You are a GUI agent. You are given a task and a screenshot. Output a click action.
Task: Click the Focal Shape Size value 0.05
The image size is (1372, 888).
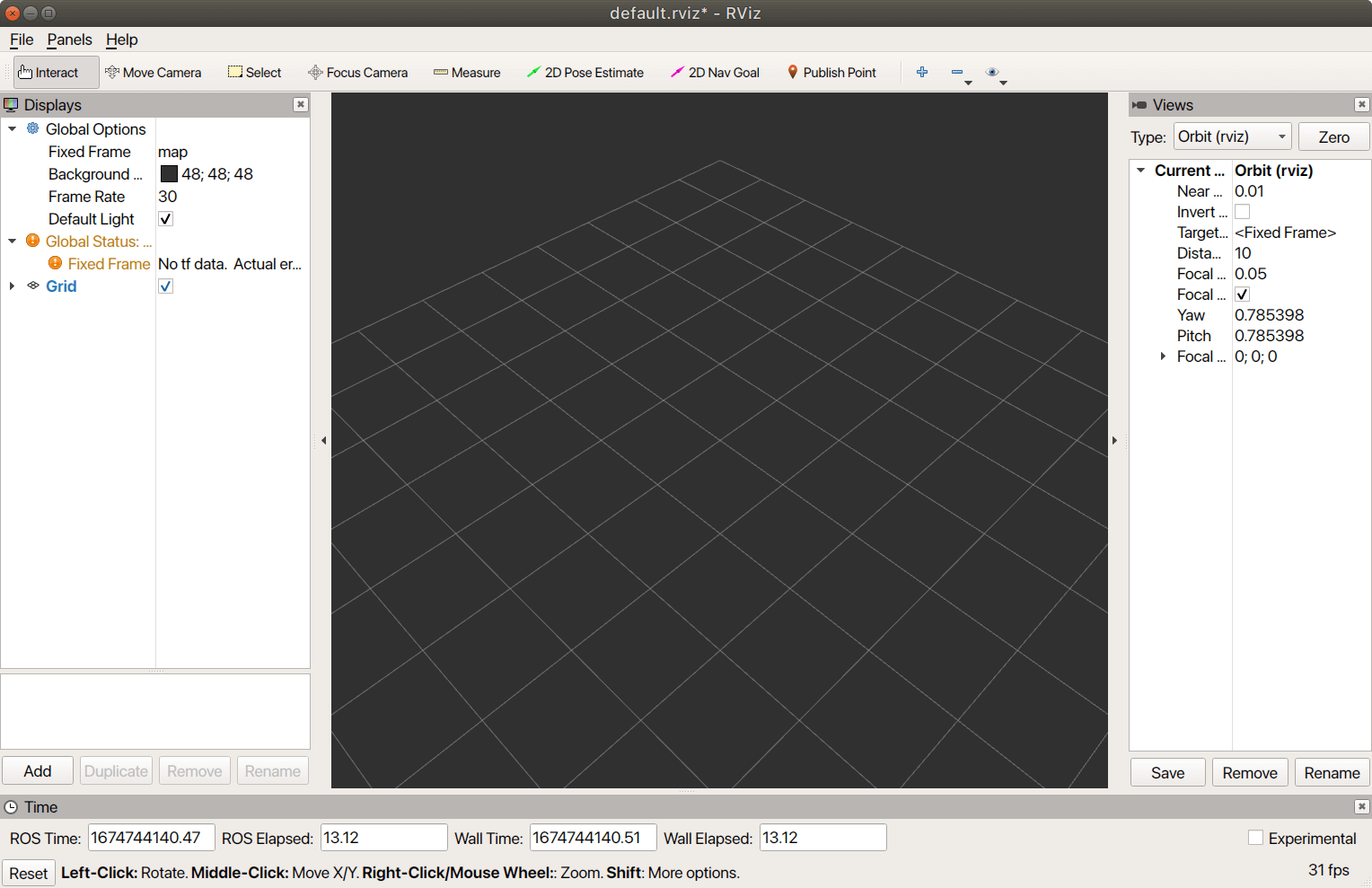(1250, 274)
